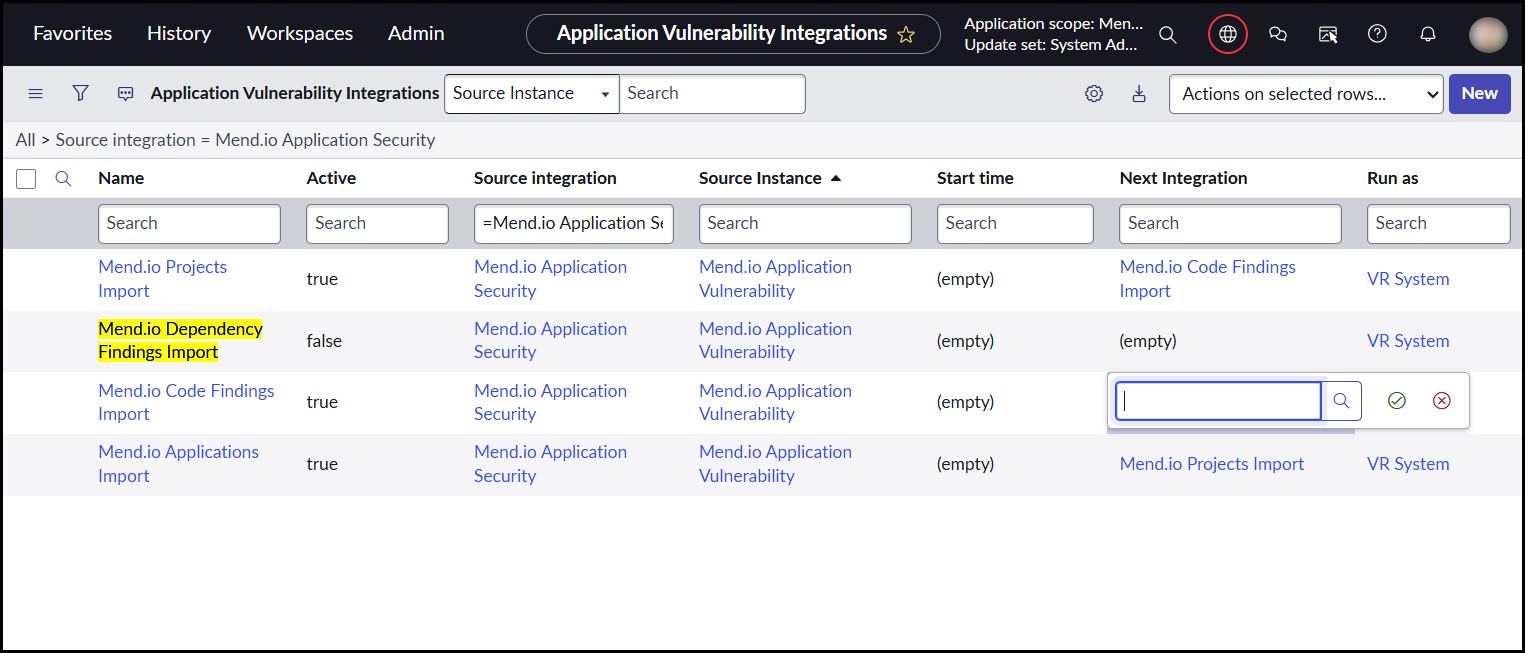Click the Name column search field

point(189,224)
